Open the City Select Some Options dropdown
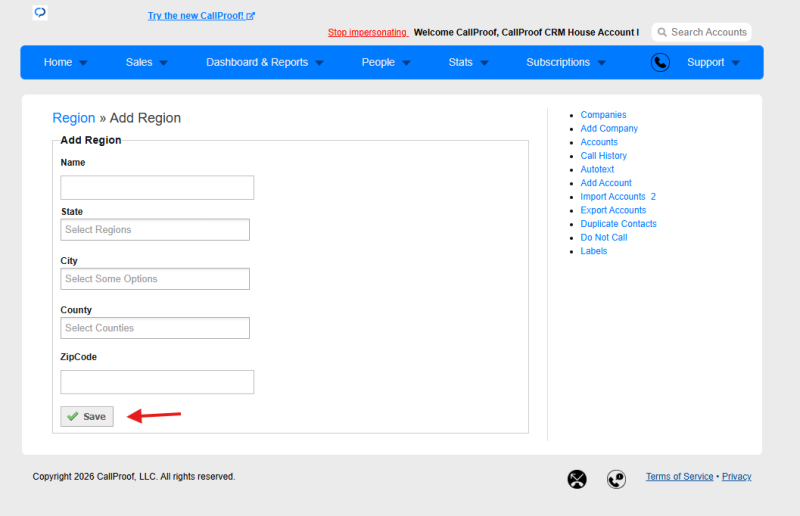 pos(155,279)
